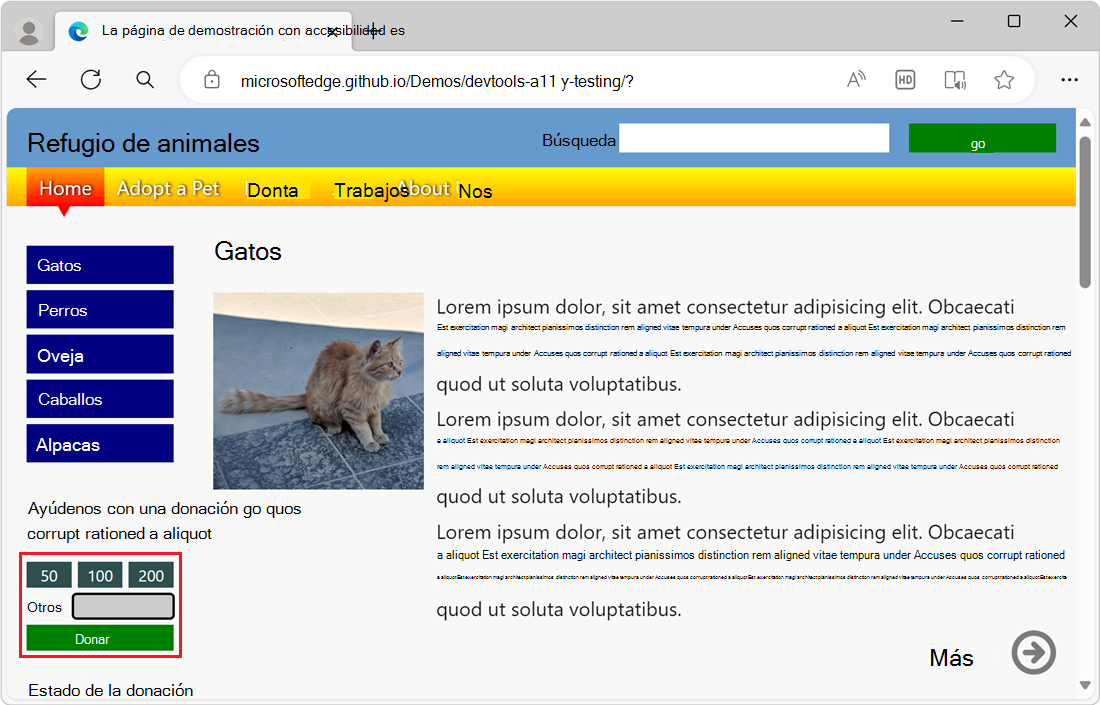
Task: Click the Otros amount input field
Action: point(123,607)
